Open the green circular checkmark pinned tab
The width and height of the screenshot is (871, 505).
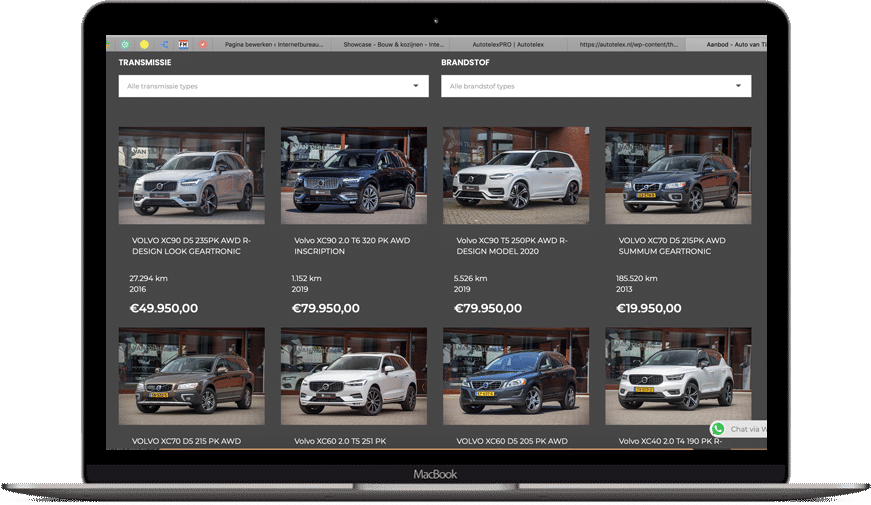click(x=126, y=44)
